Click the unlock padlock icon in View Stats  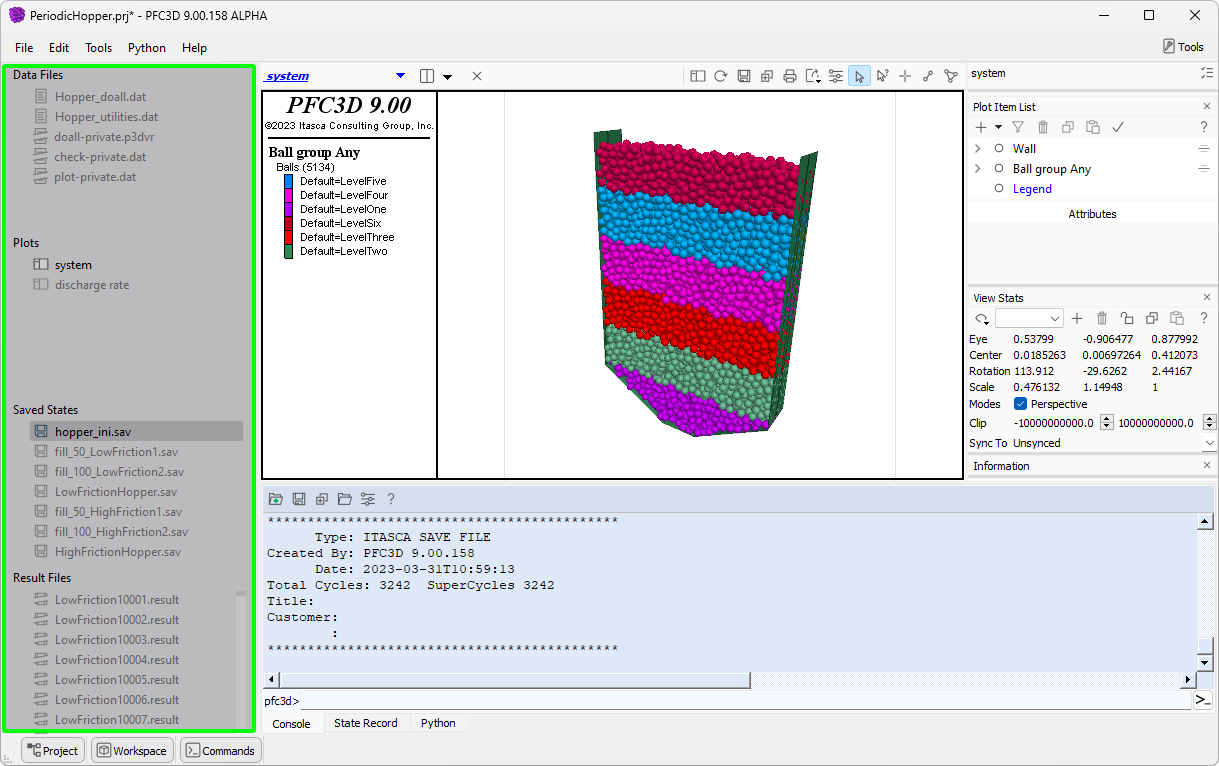pos(1127,318)
